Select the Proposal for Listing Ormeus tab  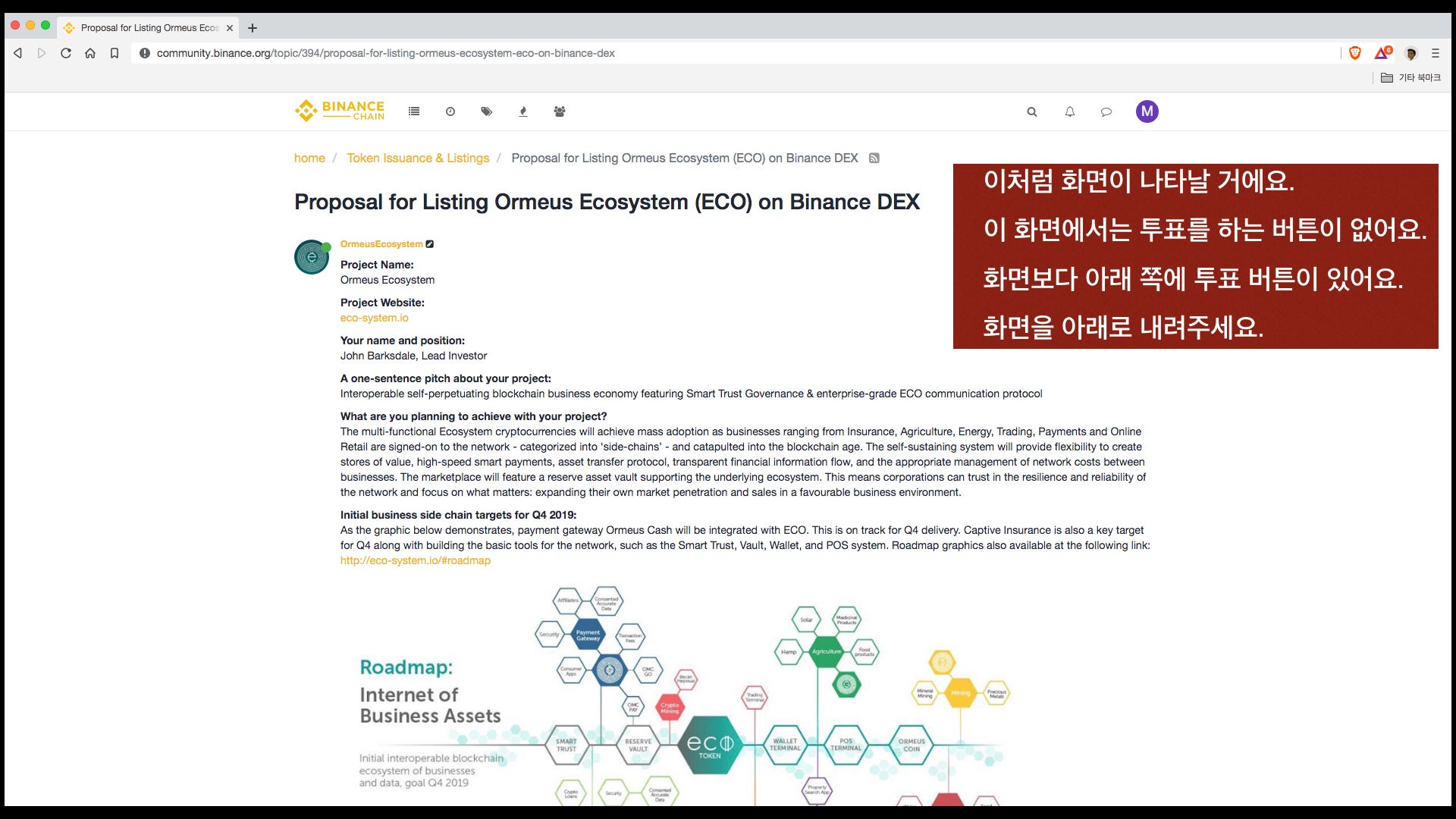[149, 28]
